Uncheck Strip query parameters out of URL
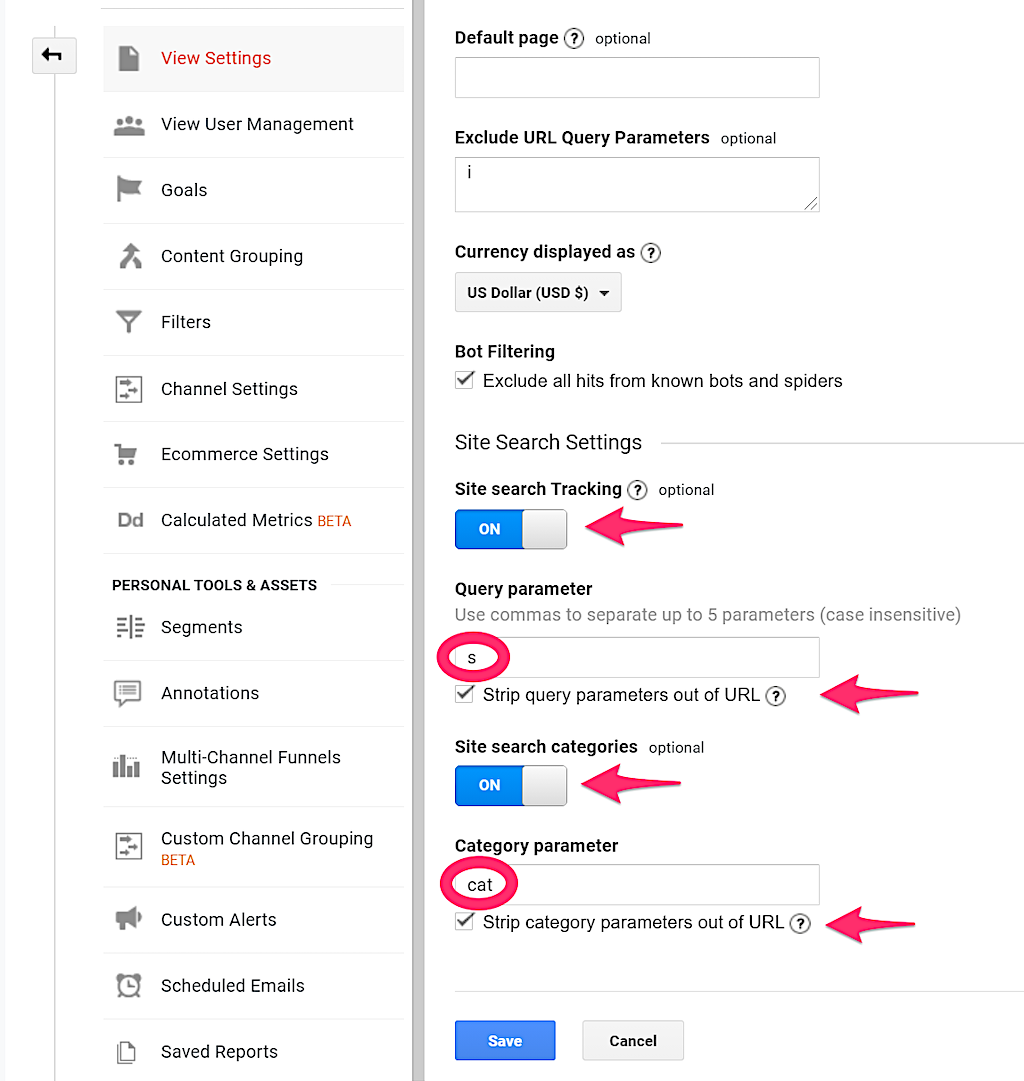 465,695
